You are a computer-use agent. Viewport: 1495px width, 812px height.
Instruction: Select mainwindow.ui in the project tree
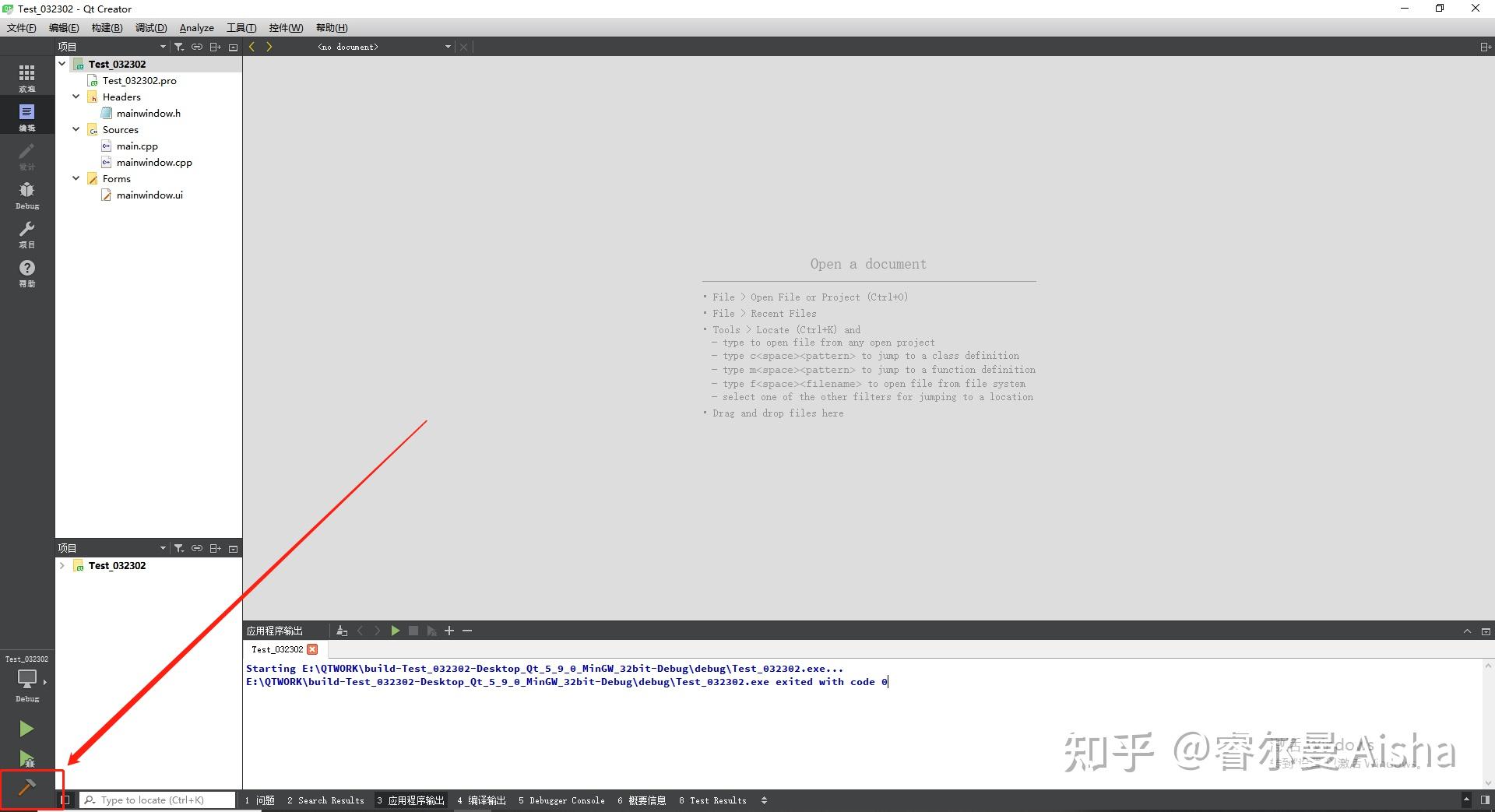coord(149,195)
